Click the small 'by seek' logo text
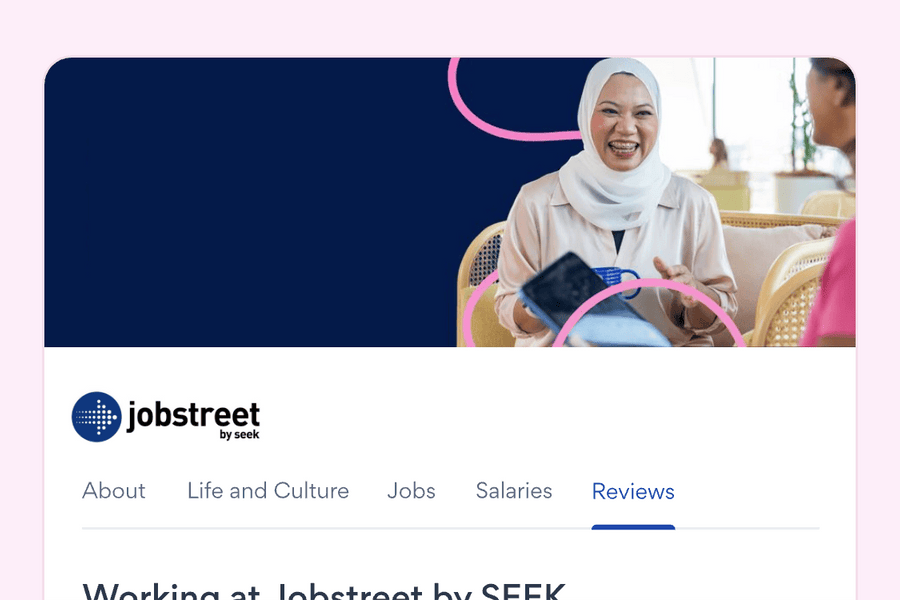The image size is (900, 600). pyautogui.click(x=239, y=435)
